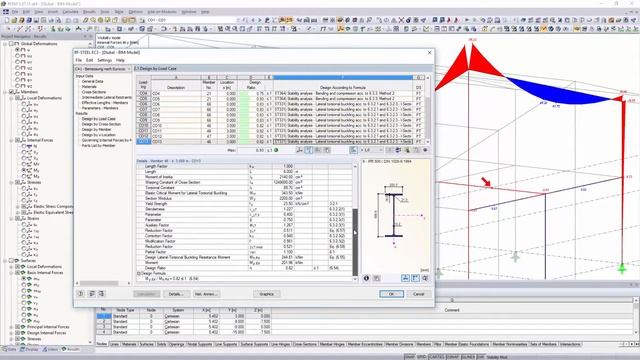
Task: Collapse the Global Deformations tree node
Action: (x=5, y=43)
